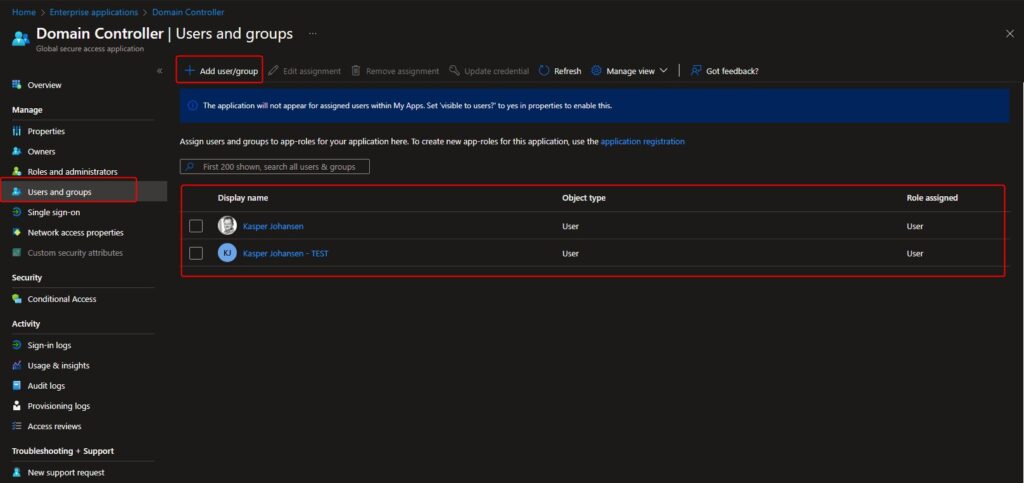
Task: Click the info icon in the blue banner
Action: pyautogui.click(x=193, y=106)
